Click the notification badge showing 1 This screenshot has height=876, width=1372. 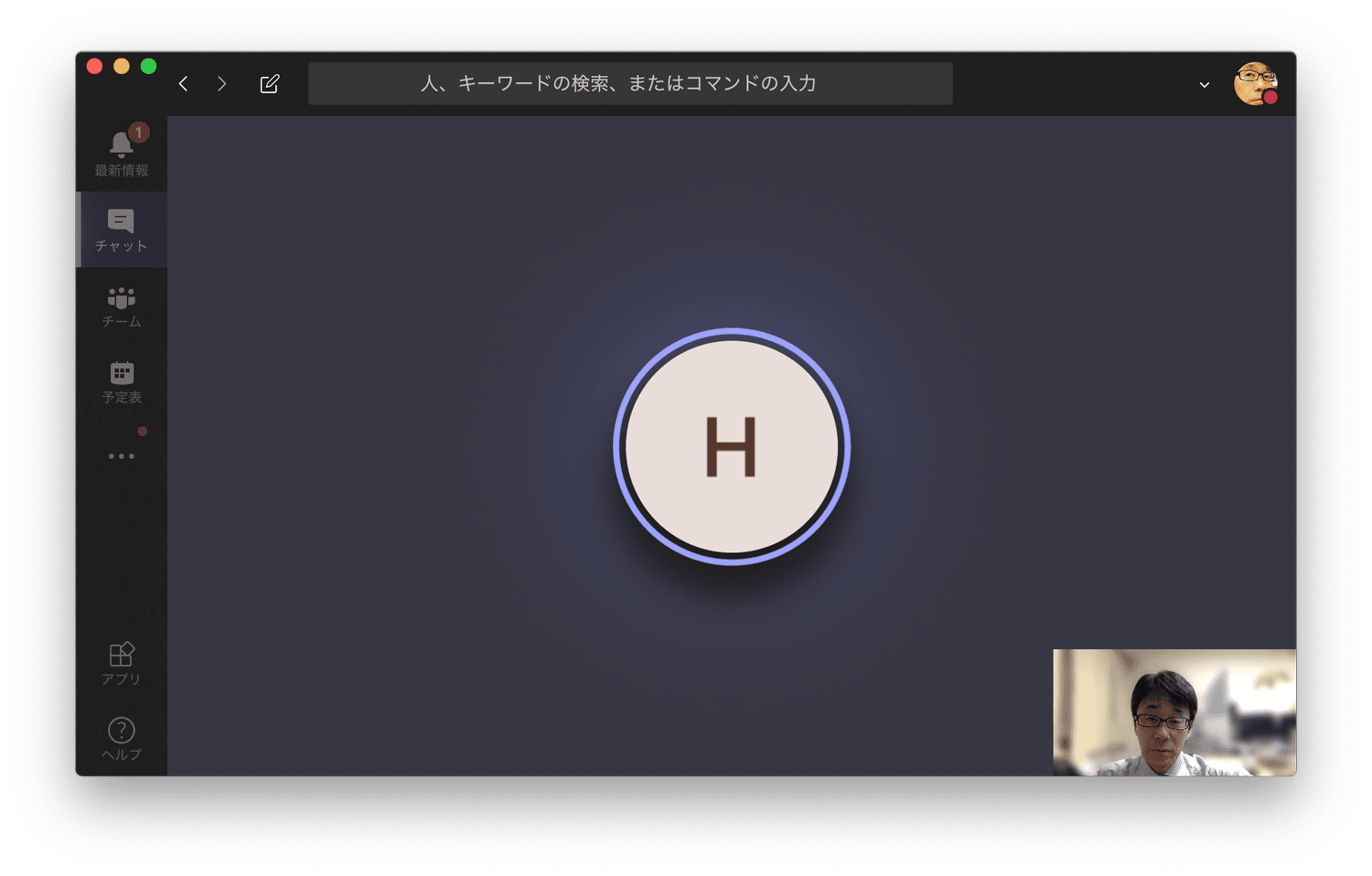tap(138, 133)
